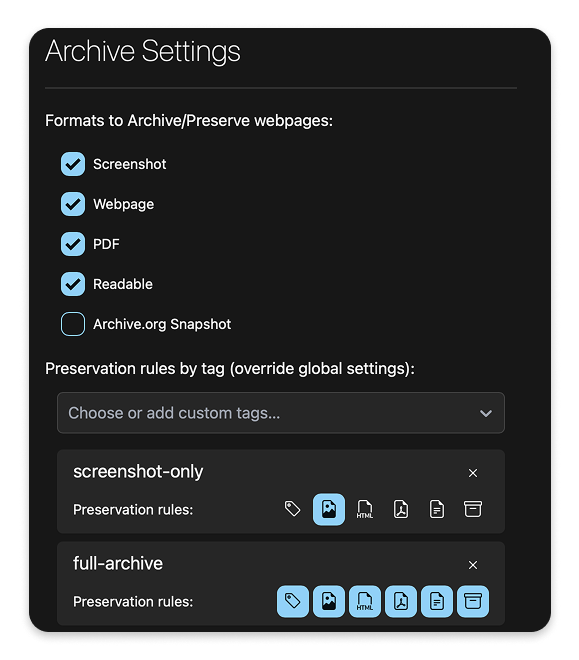Remove the screenshot-only tag rule
This screenshot has height=660, width=579.
pos(473,473)
